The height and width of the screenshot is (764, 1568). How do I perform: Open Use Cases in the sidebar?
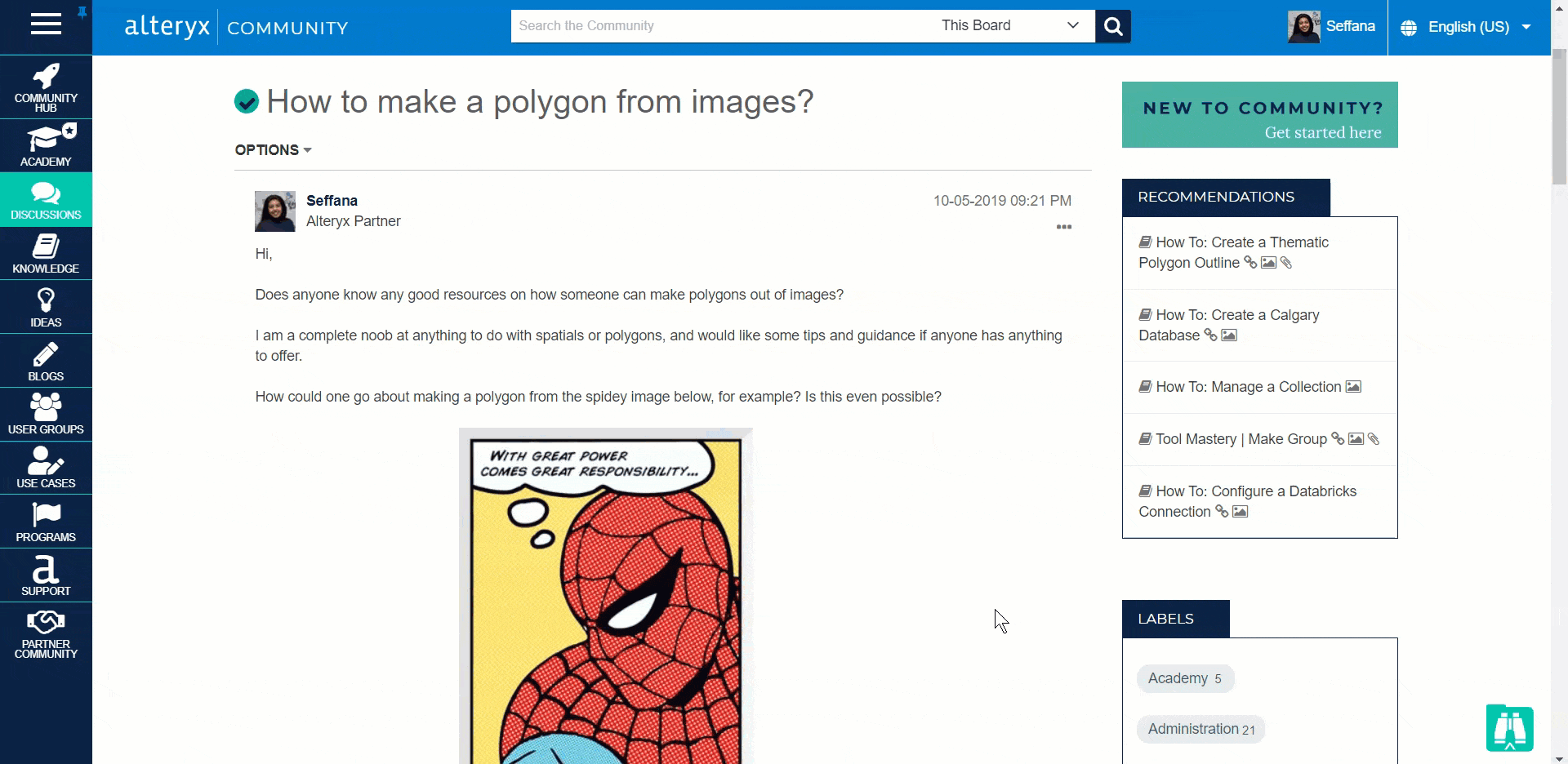(46, 468)
